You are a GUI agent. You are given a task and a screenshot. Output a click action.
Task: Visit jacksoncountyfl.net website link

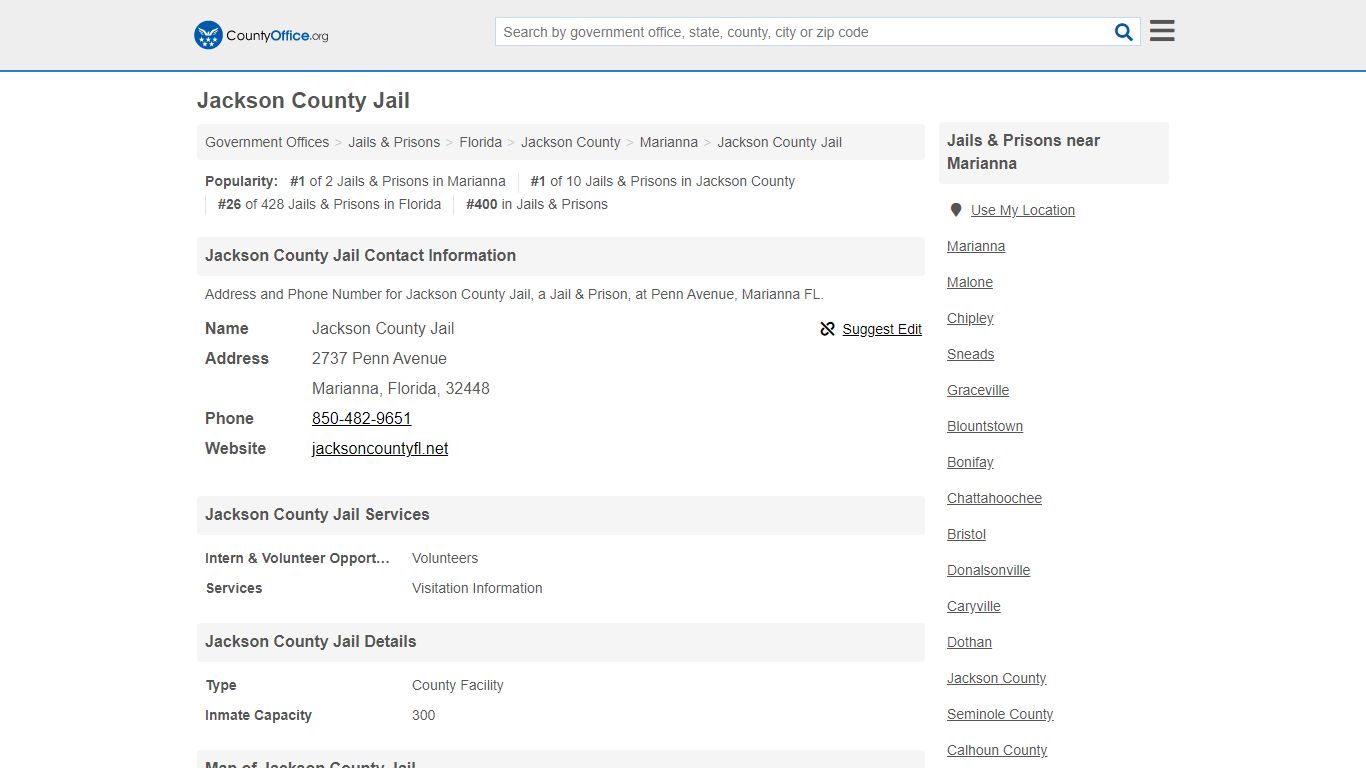380,448
